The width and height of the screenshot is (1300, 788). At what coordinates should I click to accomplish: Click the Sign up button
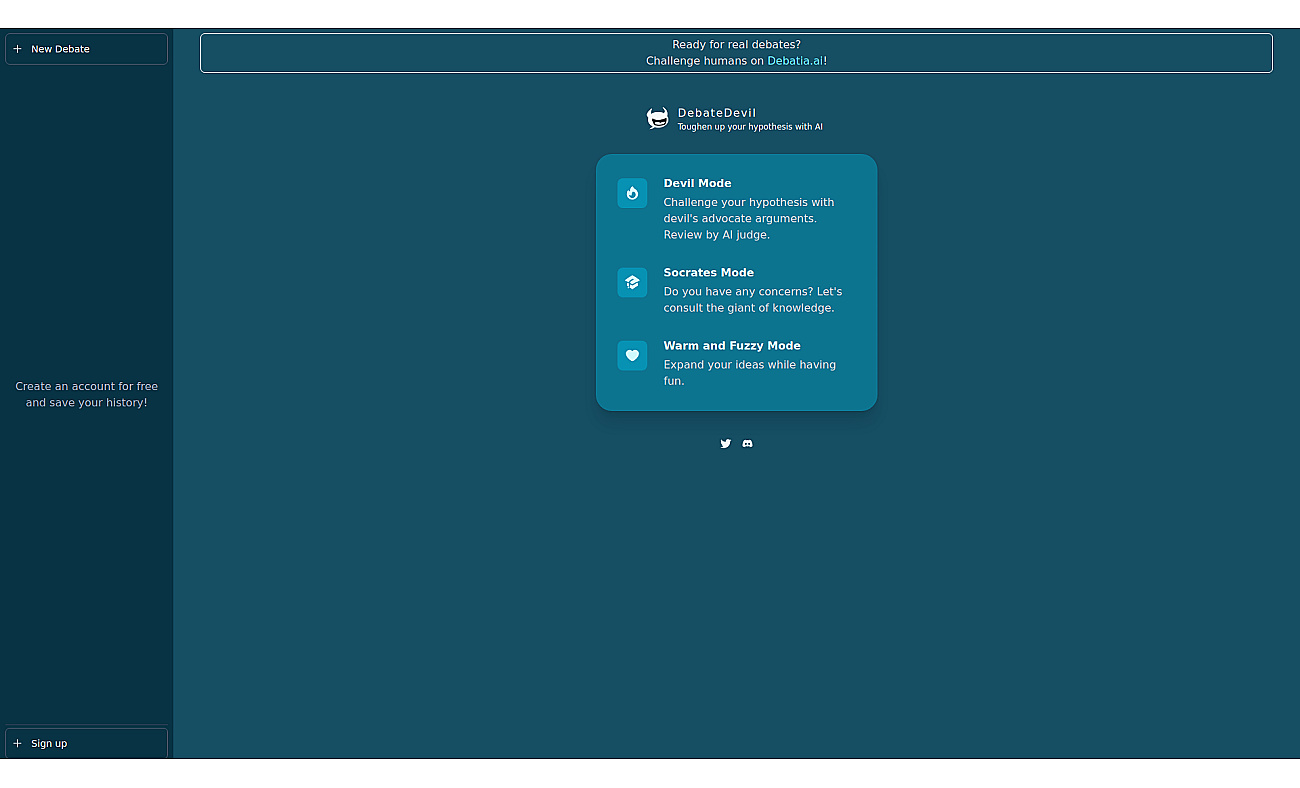coord(86,743)
